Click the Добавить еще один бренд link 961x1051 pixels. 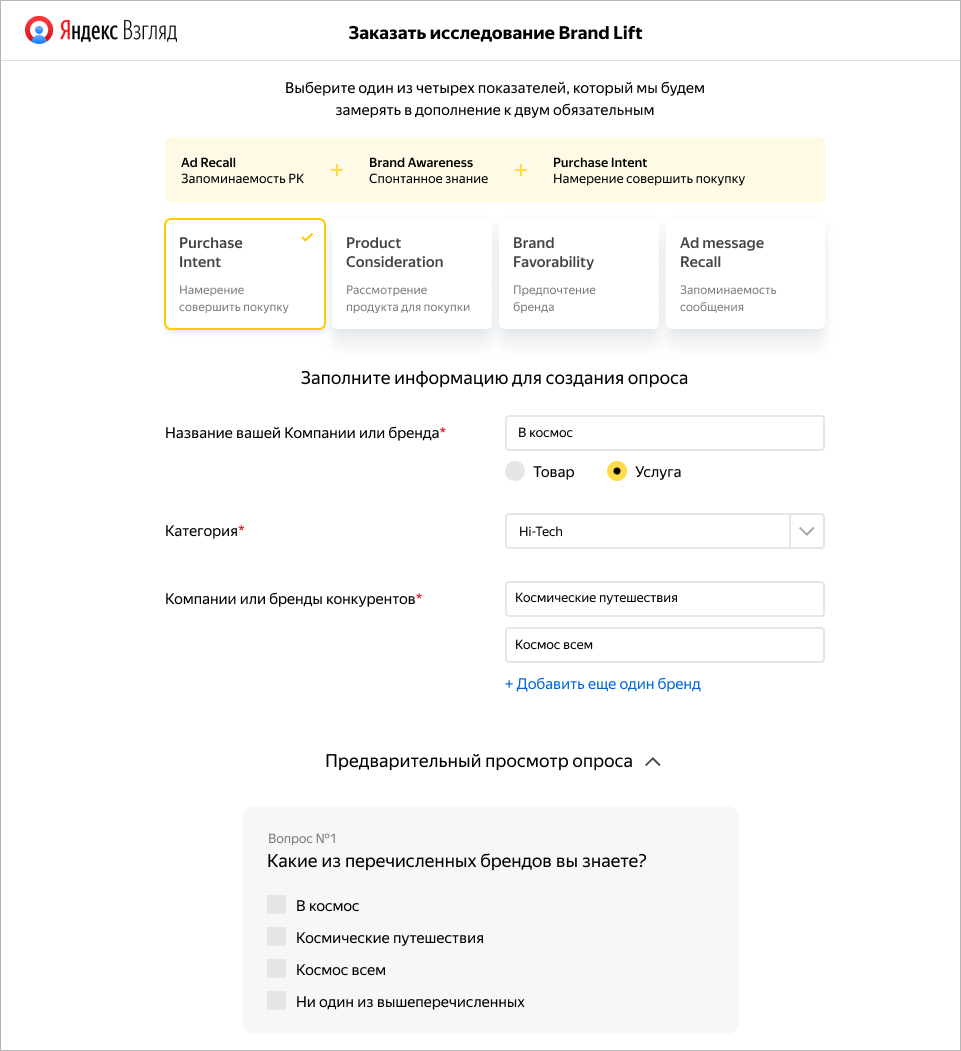point(603,684)
